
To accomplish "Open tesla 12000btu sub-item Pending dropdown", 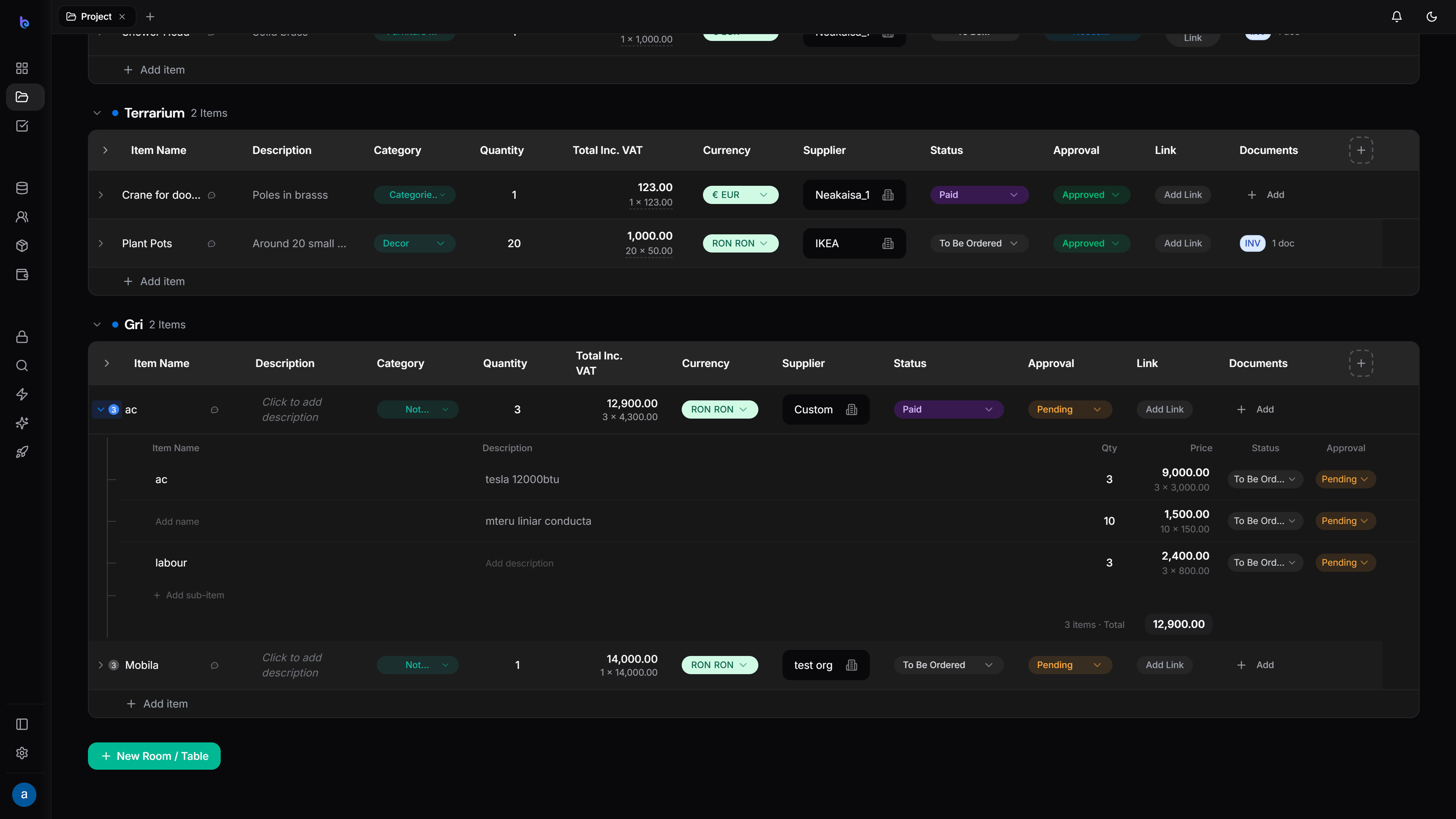I will [x=1345, y=479].
